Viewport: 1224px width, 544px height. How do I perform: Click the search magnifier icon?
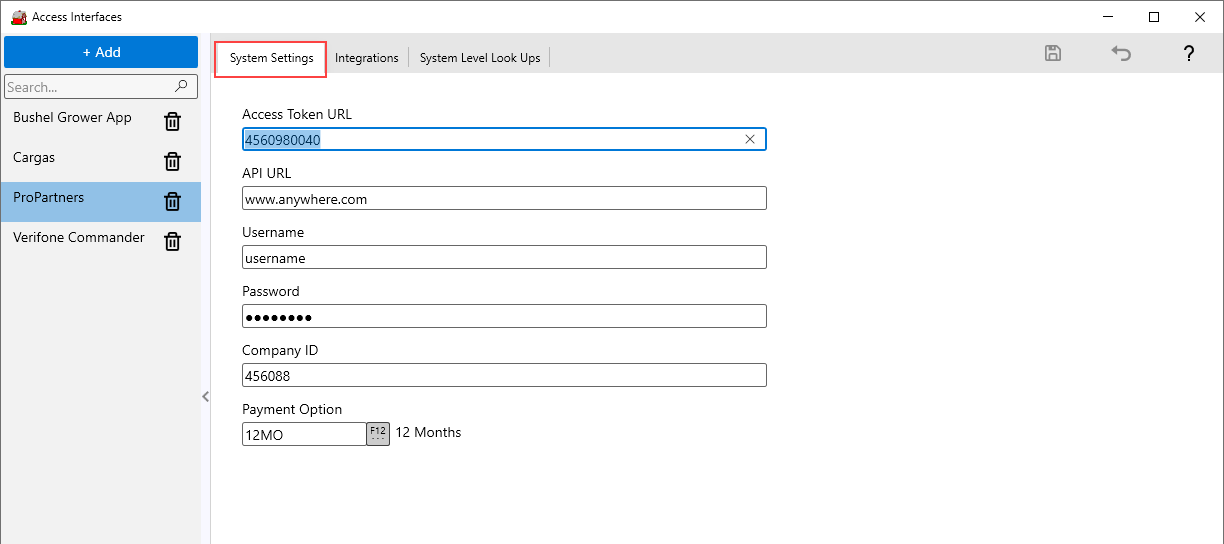click(x=181, y=87)
